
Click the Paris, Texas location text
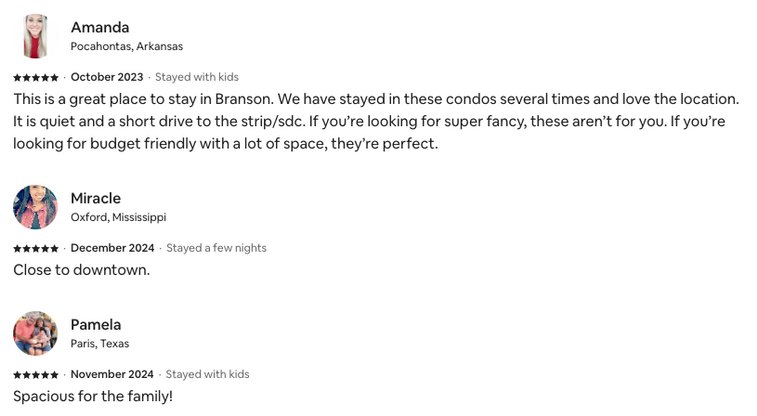pyautogui.click(x=100, y=343)
